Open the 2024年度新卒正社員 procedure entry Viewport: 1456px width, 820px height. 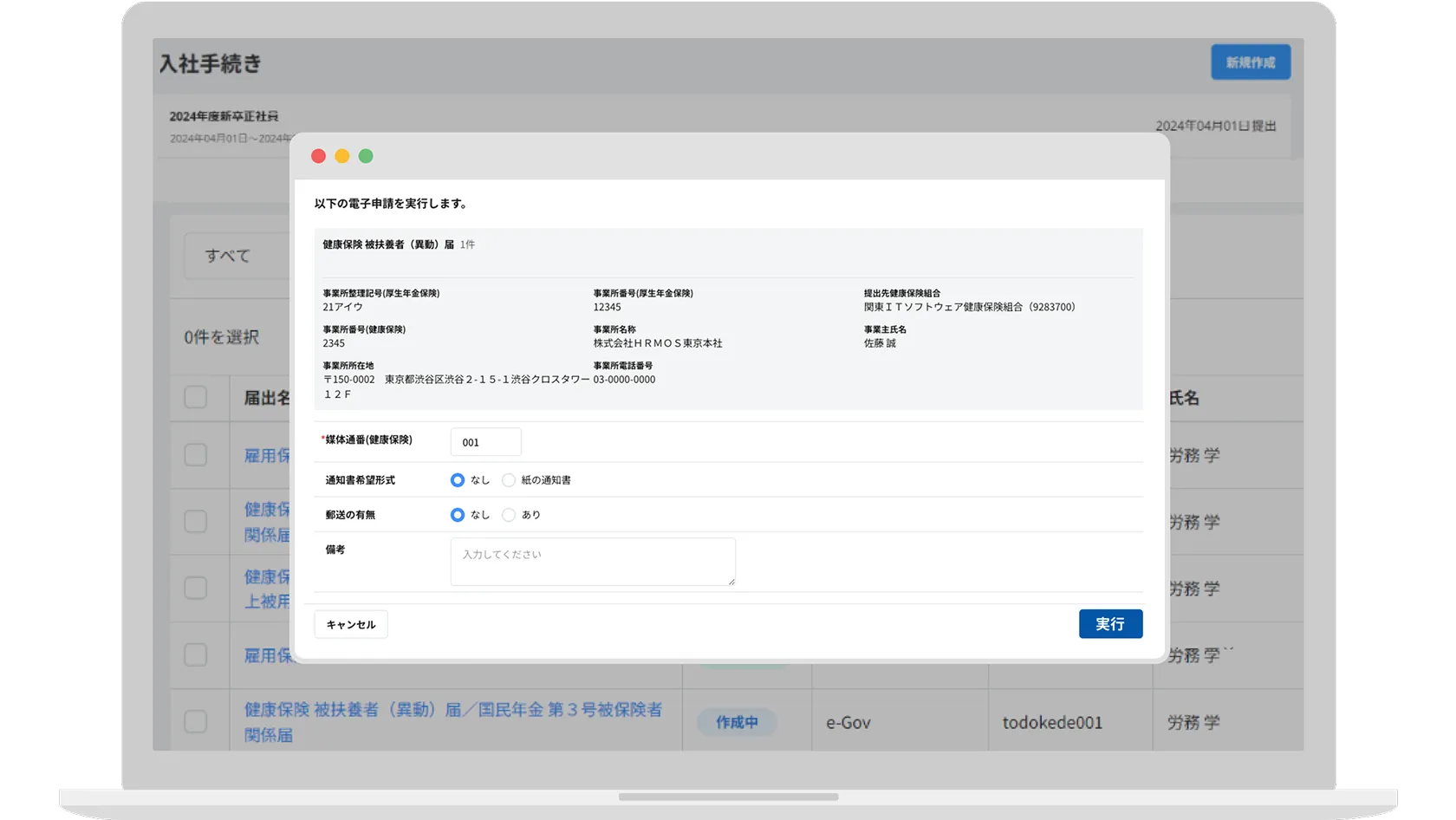(x=224, y=116)
